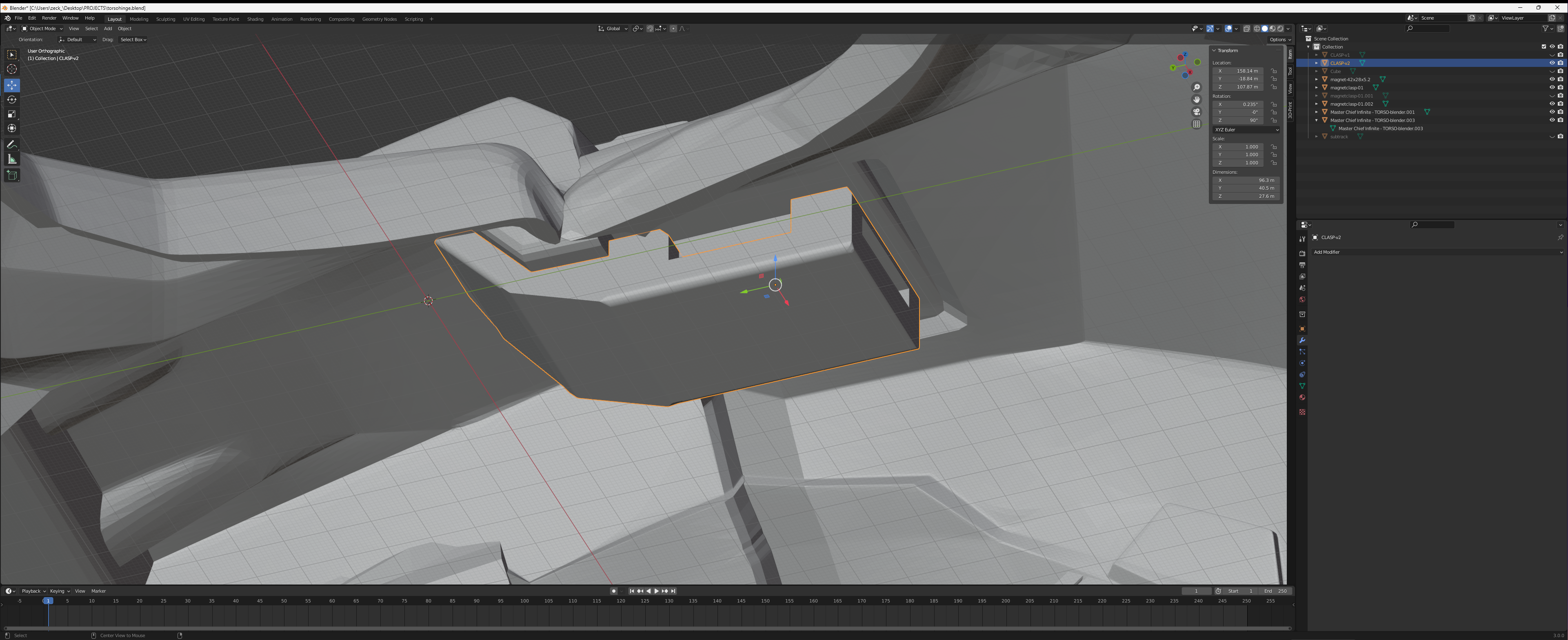The width and height of the screenshot is (1568, 640).
Task: Select the Cursor tool in left toolbar
Action: coord(11,69)
